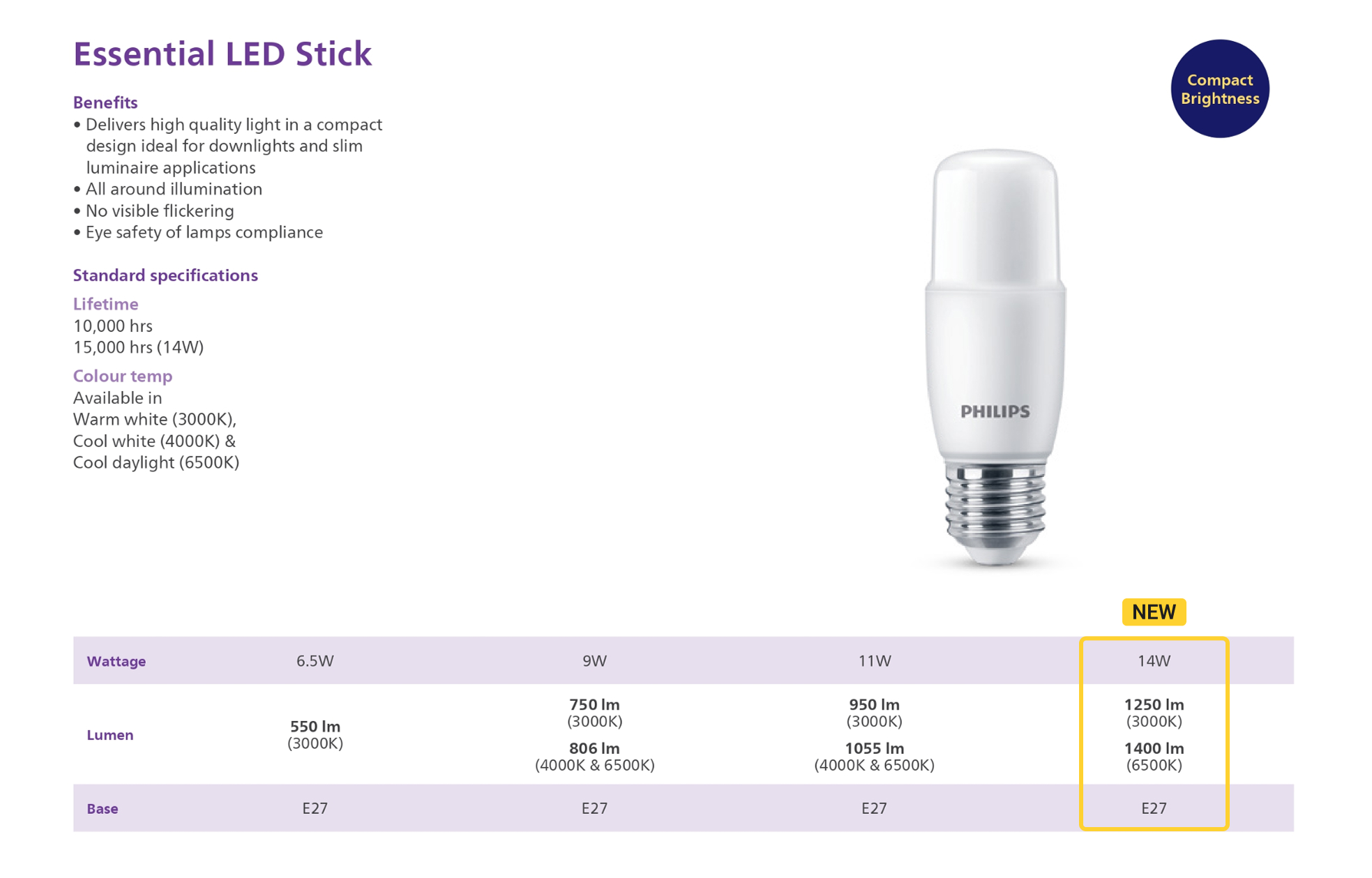Select the 11W wattage cell

coord(874,661)
